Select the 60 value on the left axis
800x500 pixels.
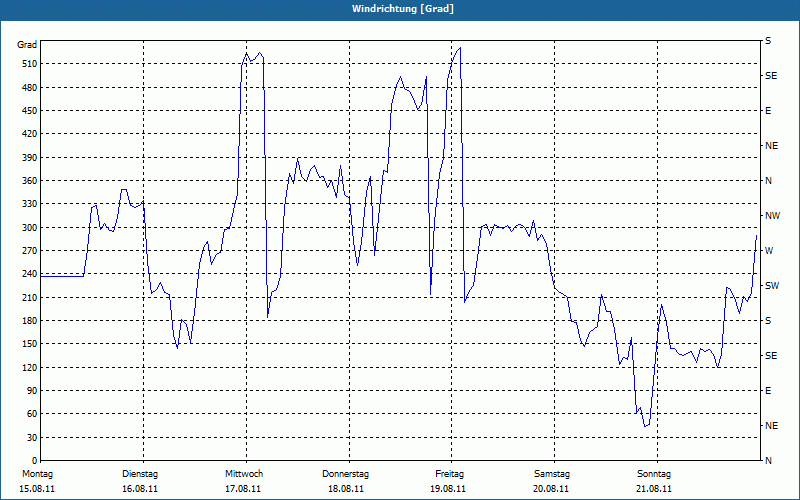tap(32, 414)
